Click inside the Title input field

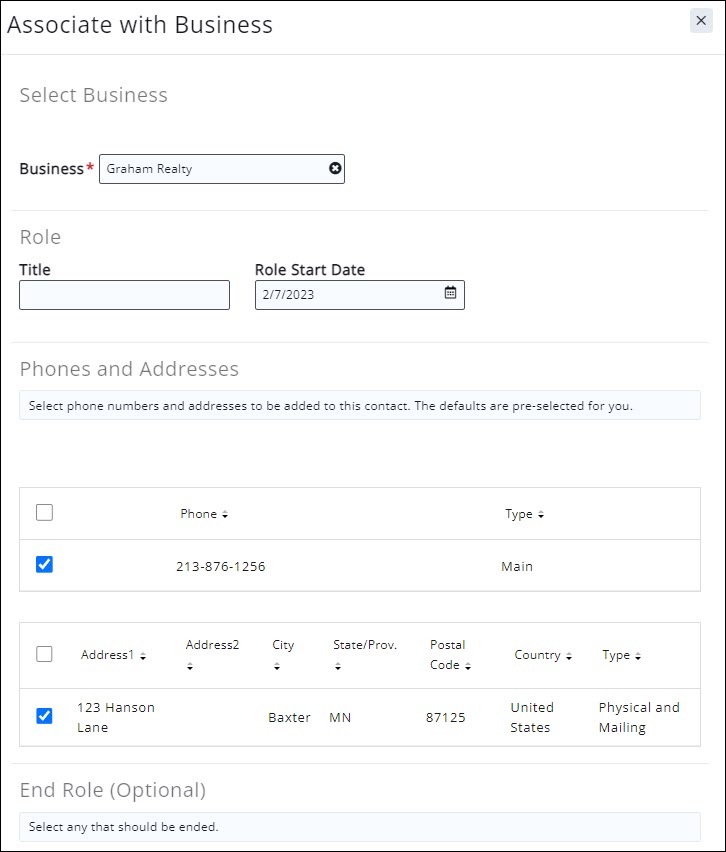point(124,294)
